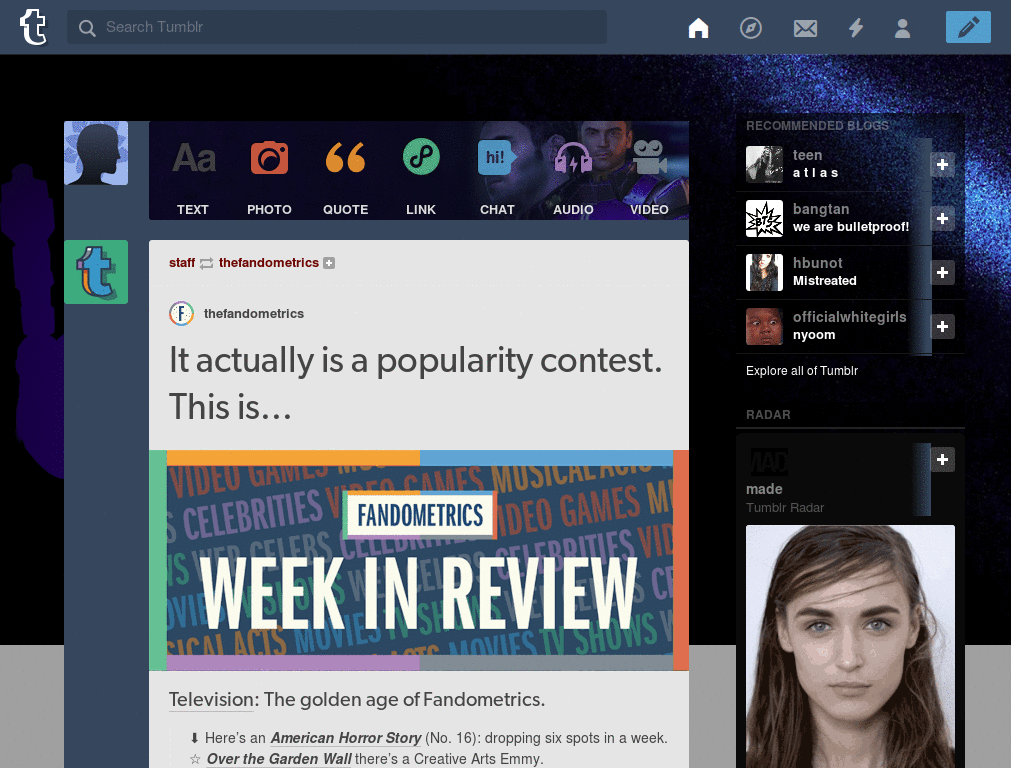Open thefandometrics link in reblog header

268,263
